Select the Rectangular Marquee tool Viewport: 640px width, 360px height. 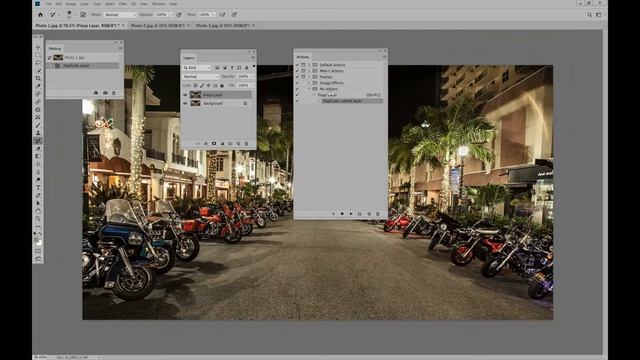coord(38,55)
